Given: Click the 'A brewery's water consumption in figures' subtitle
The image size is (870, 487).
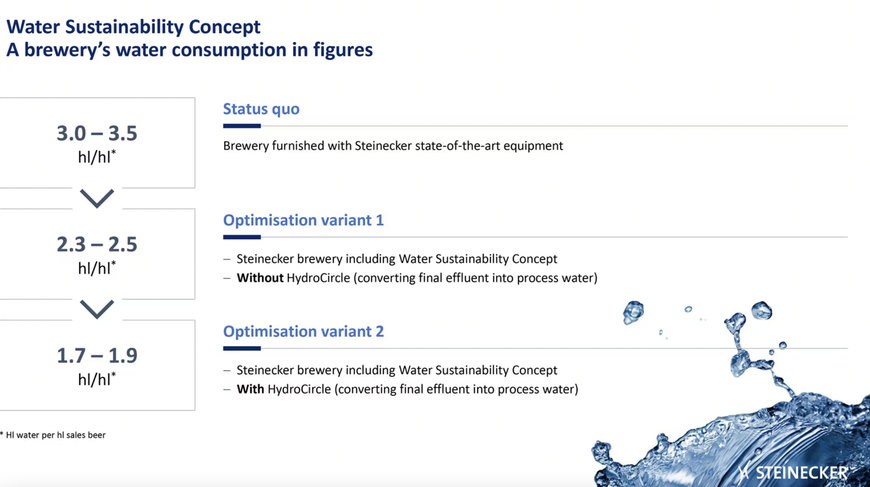Looking at the screenshot, I should point(189,50).
